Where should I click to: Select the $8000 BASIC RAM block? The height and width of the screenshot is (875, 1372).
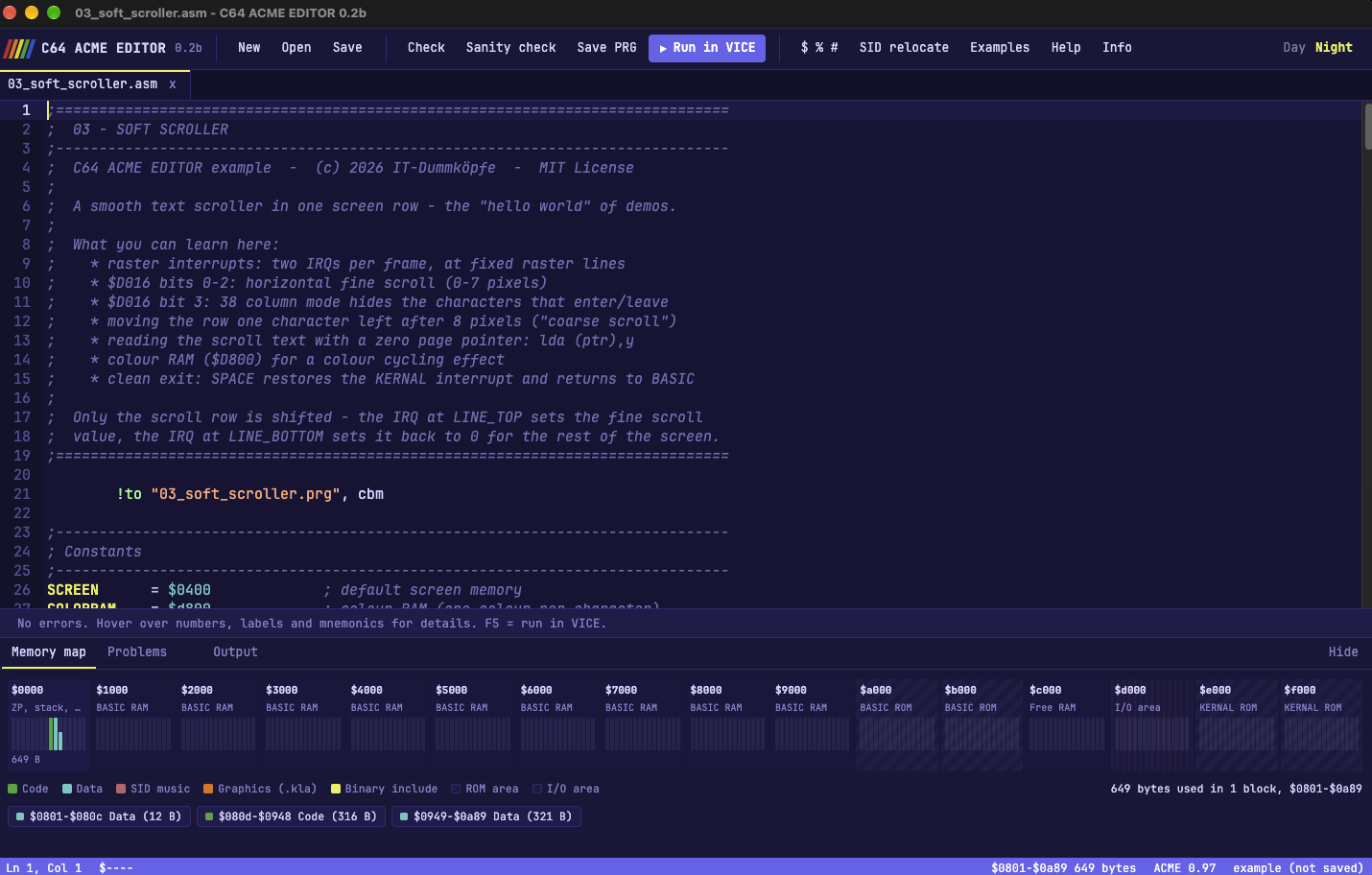(x=726, y=724)
